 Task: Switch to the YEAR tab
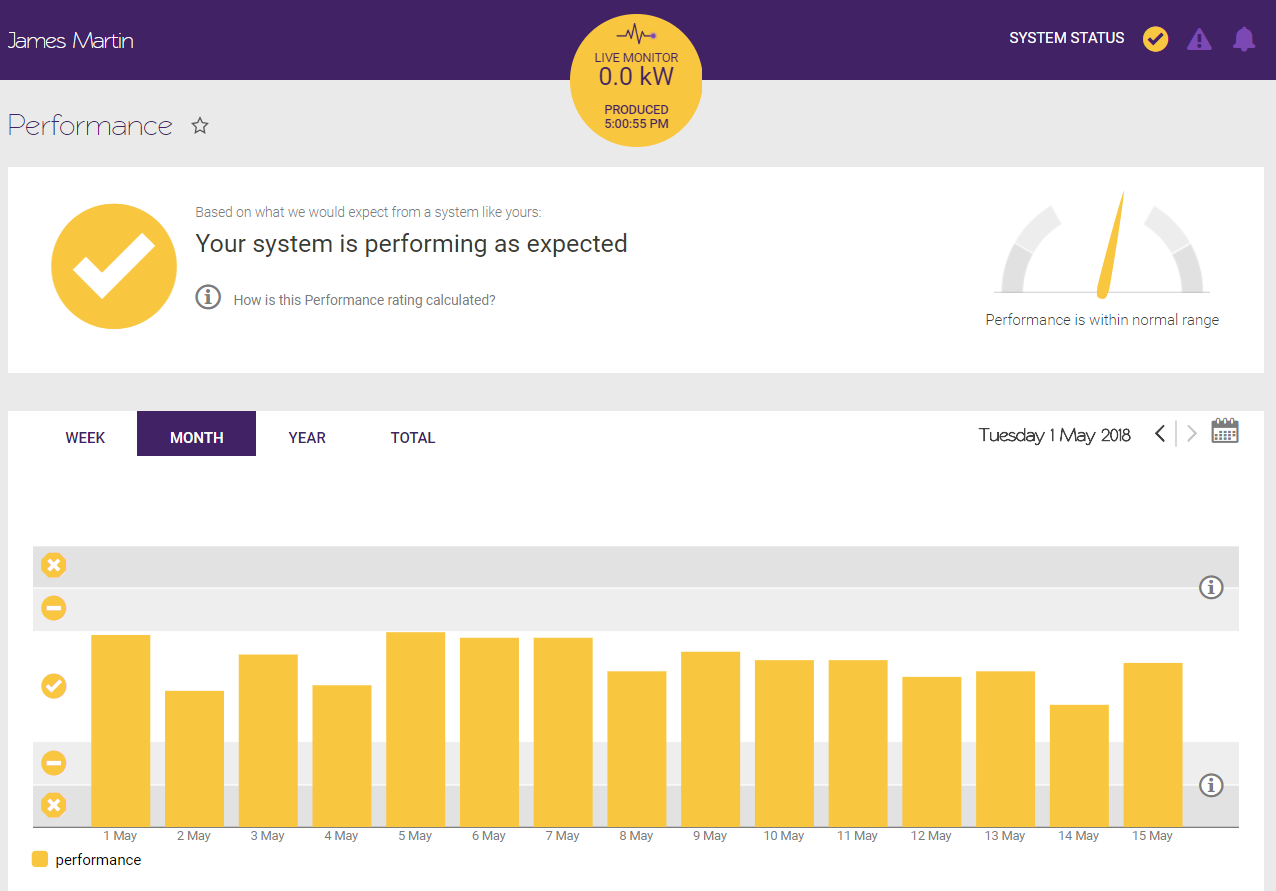307,438
